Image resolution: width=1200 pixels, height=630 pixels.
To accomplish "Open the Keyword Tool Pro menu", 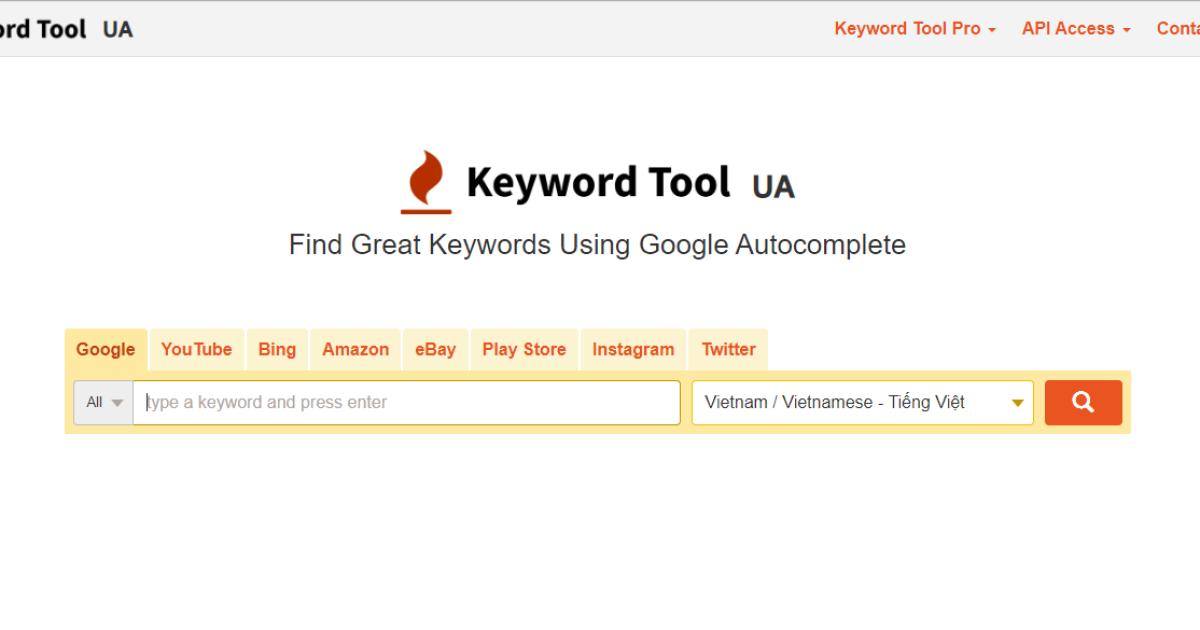I will click(x=915, y=29).
